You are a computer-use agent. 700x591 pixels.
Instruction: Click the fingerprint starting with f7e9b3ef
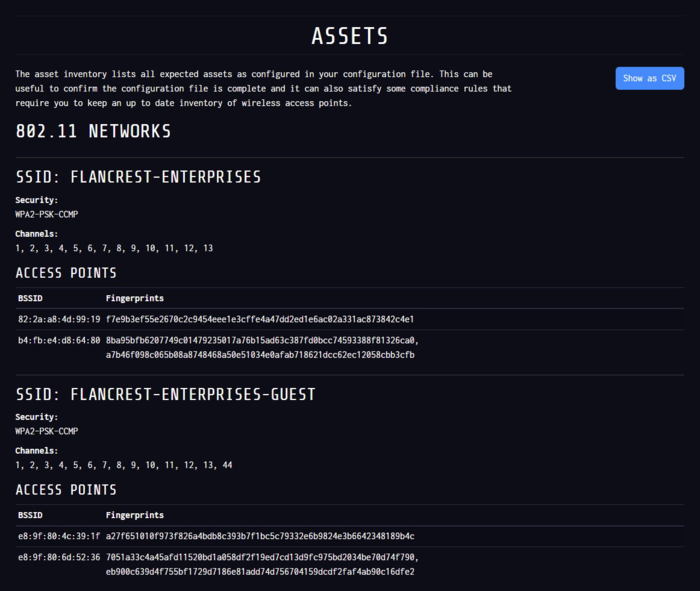coord(260,319)
